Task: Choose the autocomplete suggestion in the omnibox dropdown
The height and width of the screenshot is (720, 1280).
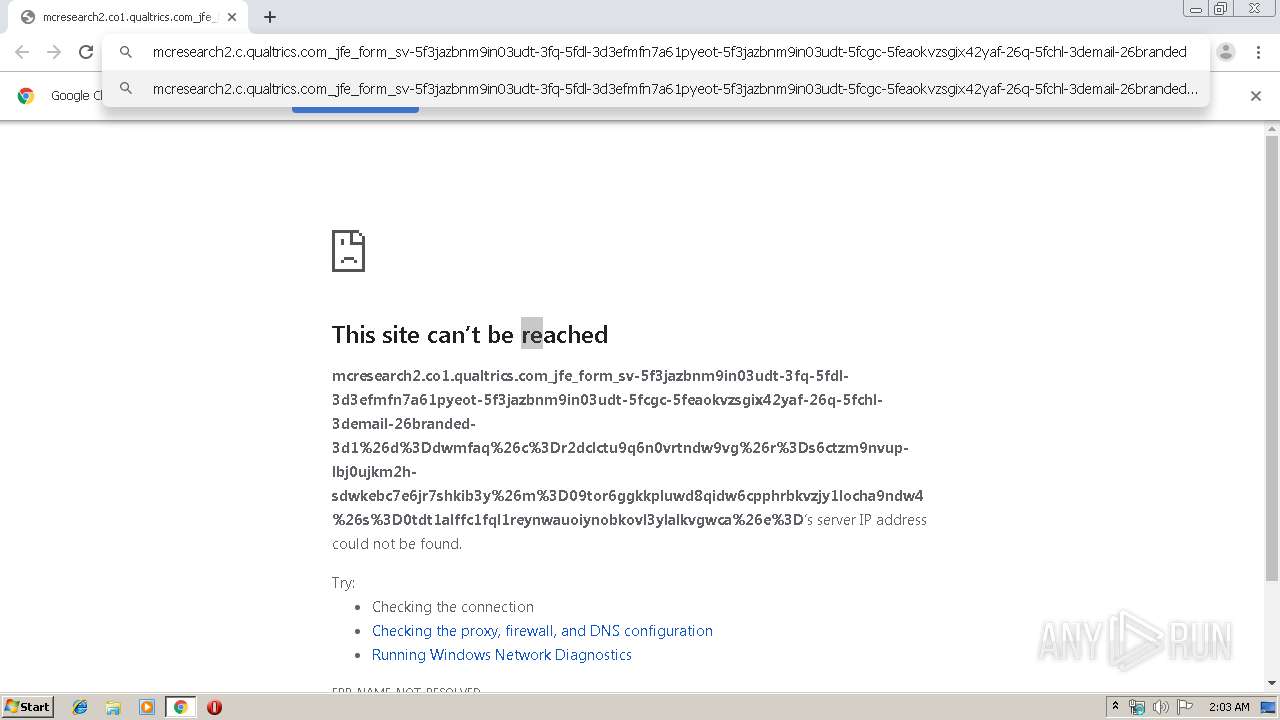Action: [x=656, y=89]
